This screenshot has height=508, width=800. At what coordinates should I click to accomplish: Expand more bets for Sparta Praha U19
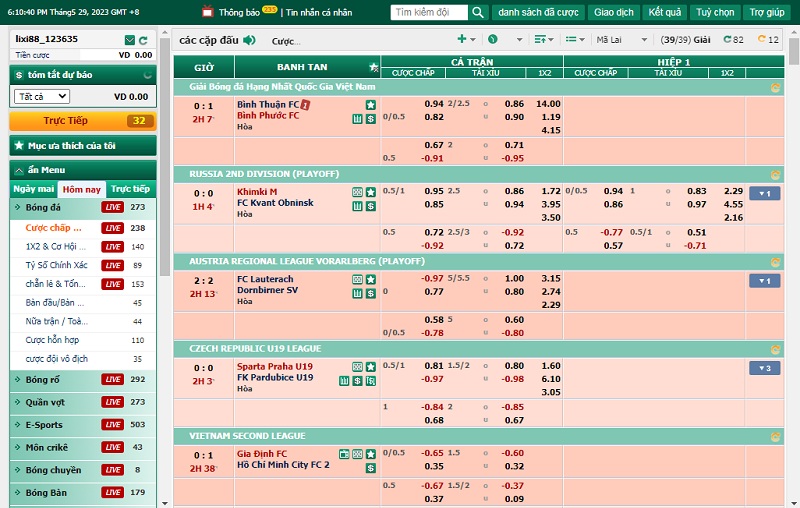[764, 368]
